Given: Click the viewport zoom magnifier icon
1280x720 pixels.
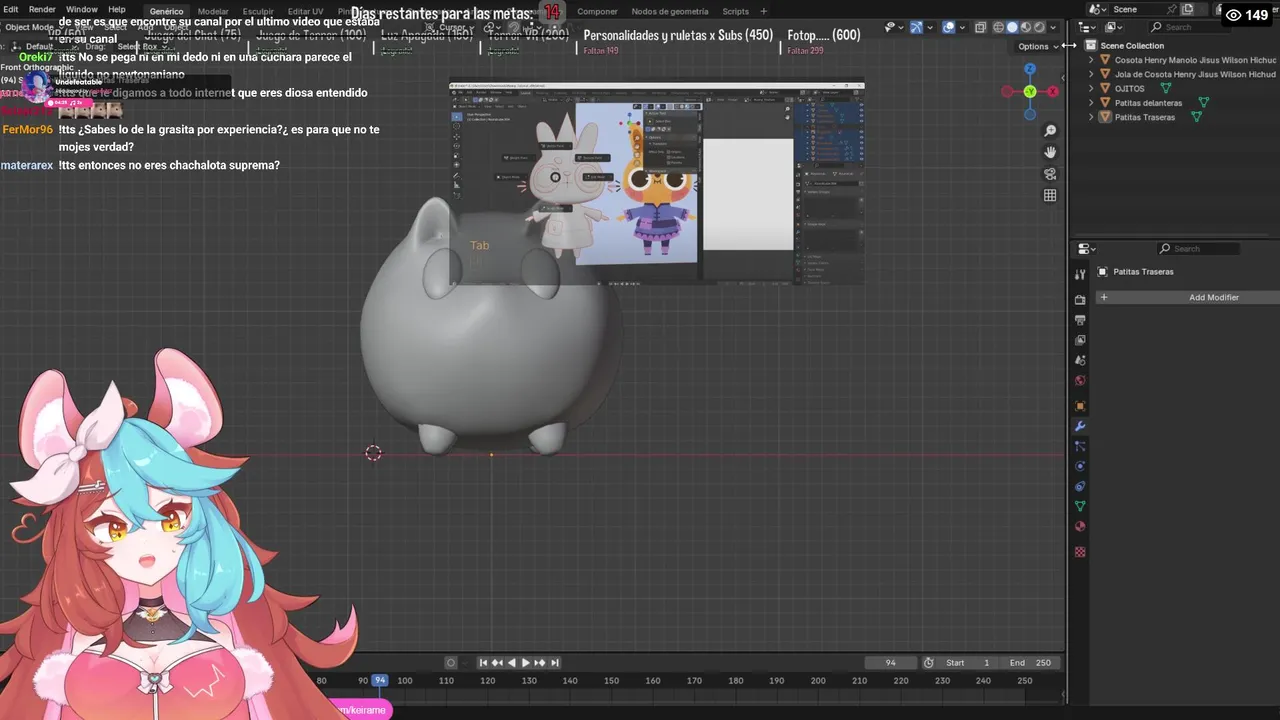Looking at the screenshot, I should 1050,131.
